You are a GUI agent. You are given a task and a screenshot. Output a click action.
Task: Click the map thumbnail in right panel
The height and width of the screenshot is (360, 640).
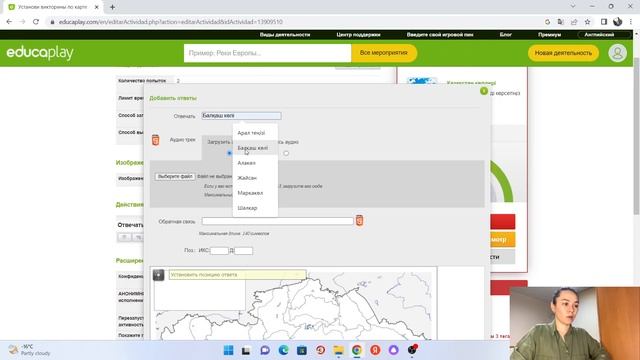click(422, 80)
